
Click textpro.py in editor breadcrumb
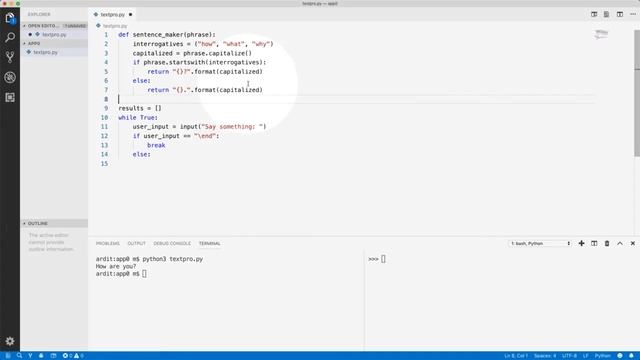click(115, 26)
